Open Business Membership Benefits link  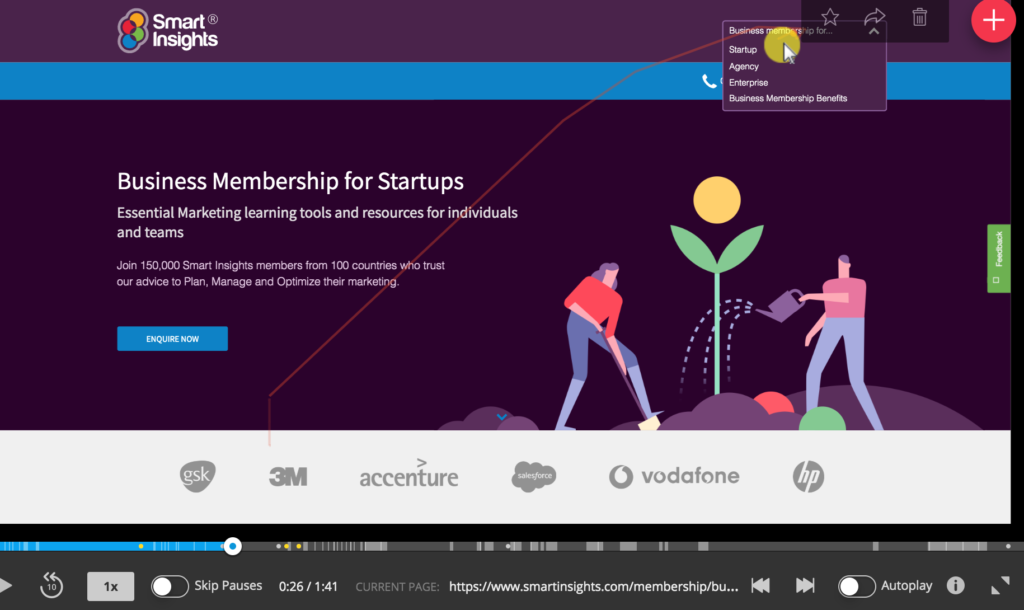[x=788, y=99]
